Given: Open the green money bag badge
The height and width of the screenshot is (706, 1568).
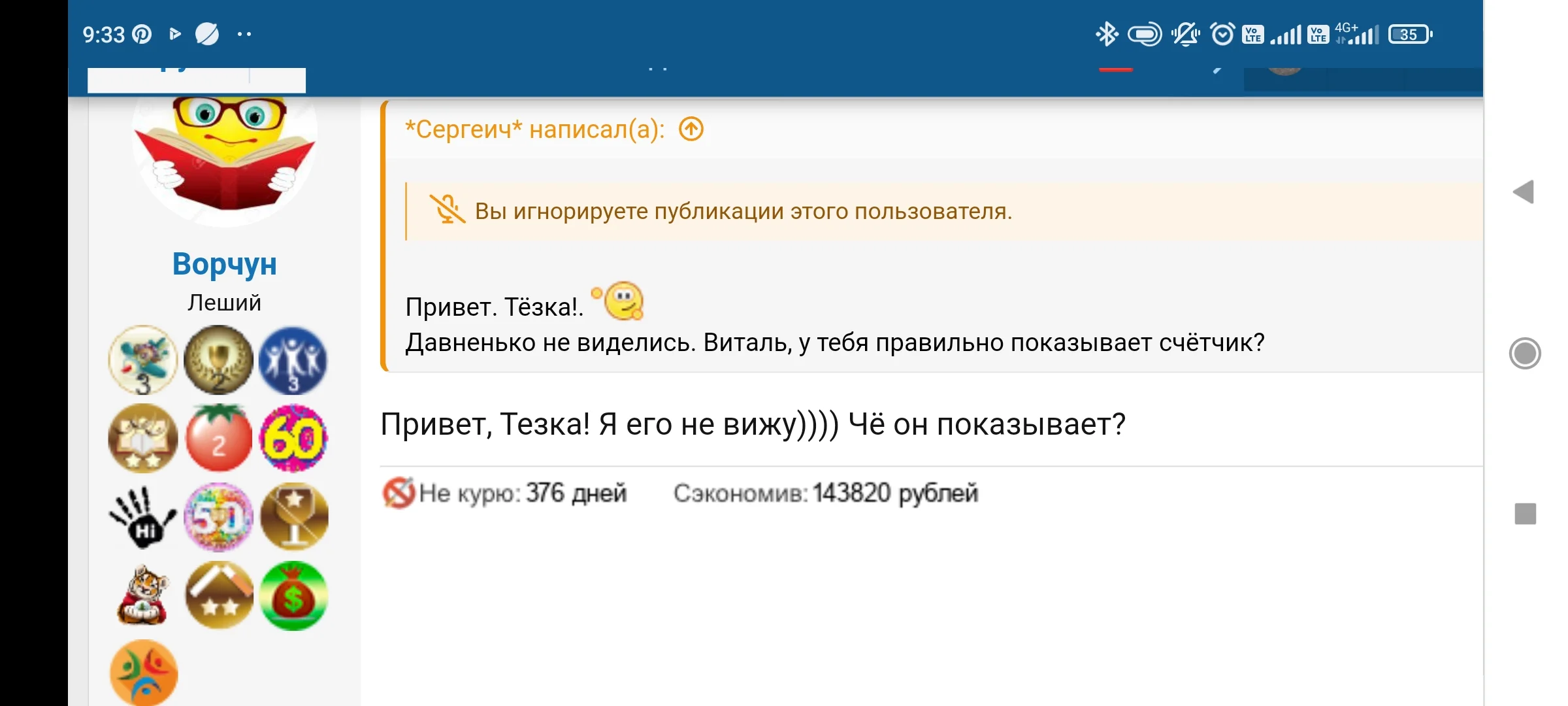Looking at the screenshot, I should coord(293,596).
